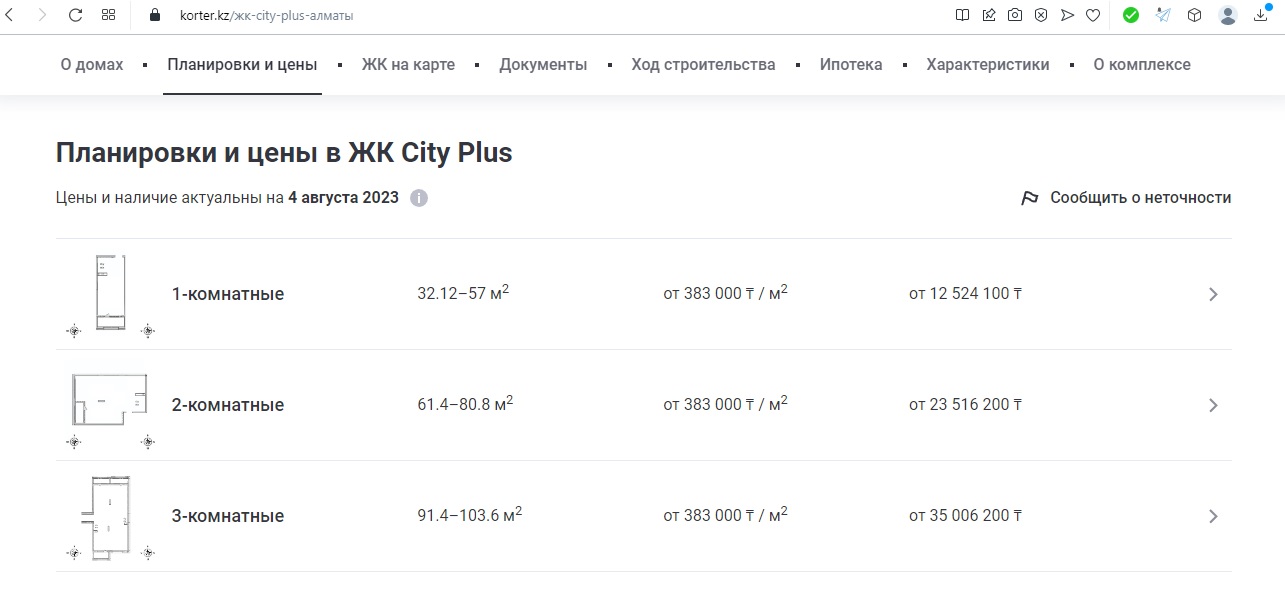The width and height of the screenshot is (1285, 597).
Task: Open the ad blocker shield icon
Action: (1041, 15)
